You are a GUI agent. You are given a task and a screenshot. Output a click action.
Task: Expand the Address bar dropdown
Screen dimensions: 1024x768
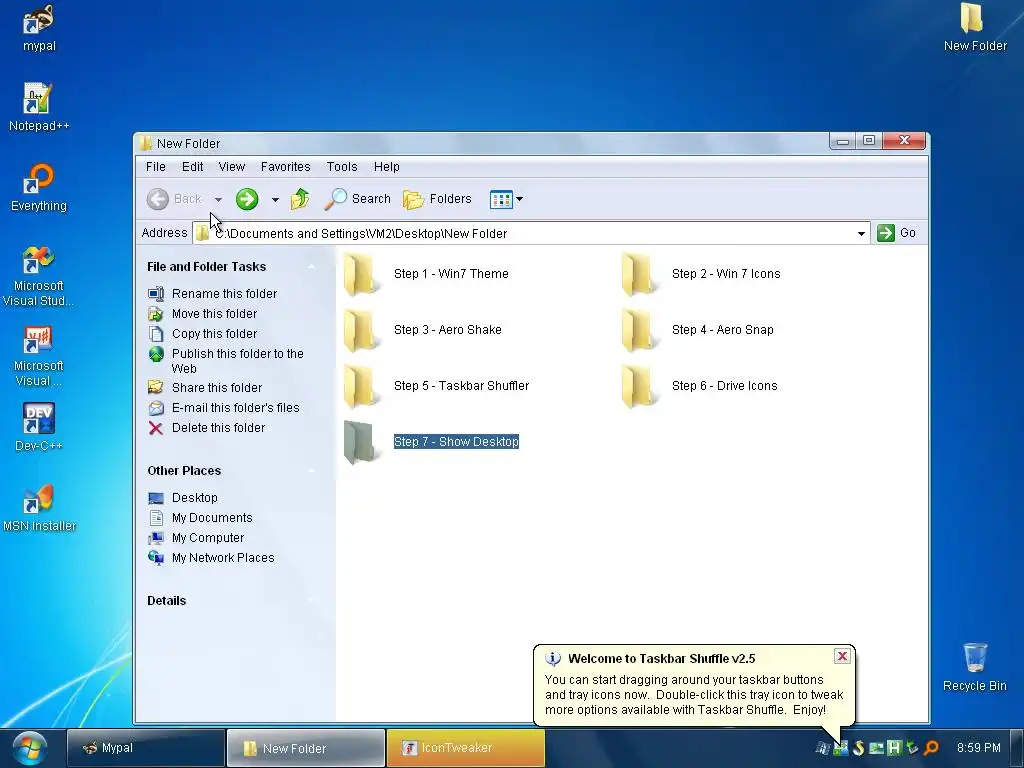[x=861, y=234]
